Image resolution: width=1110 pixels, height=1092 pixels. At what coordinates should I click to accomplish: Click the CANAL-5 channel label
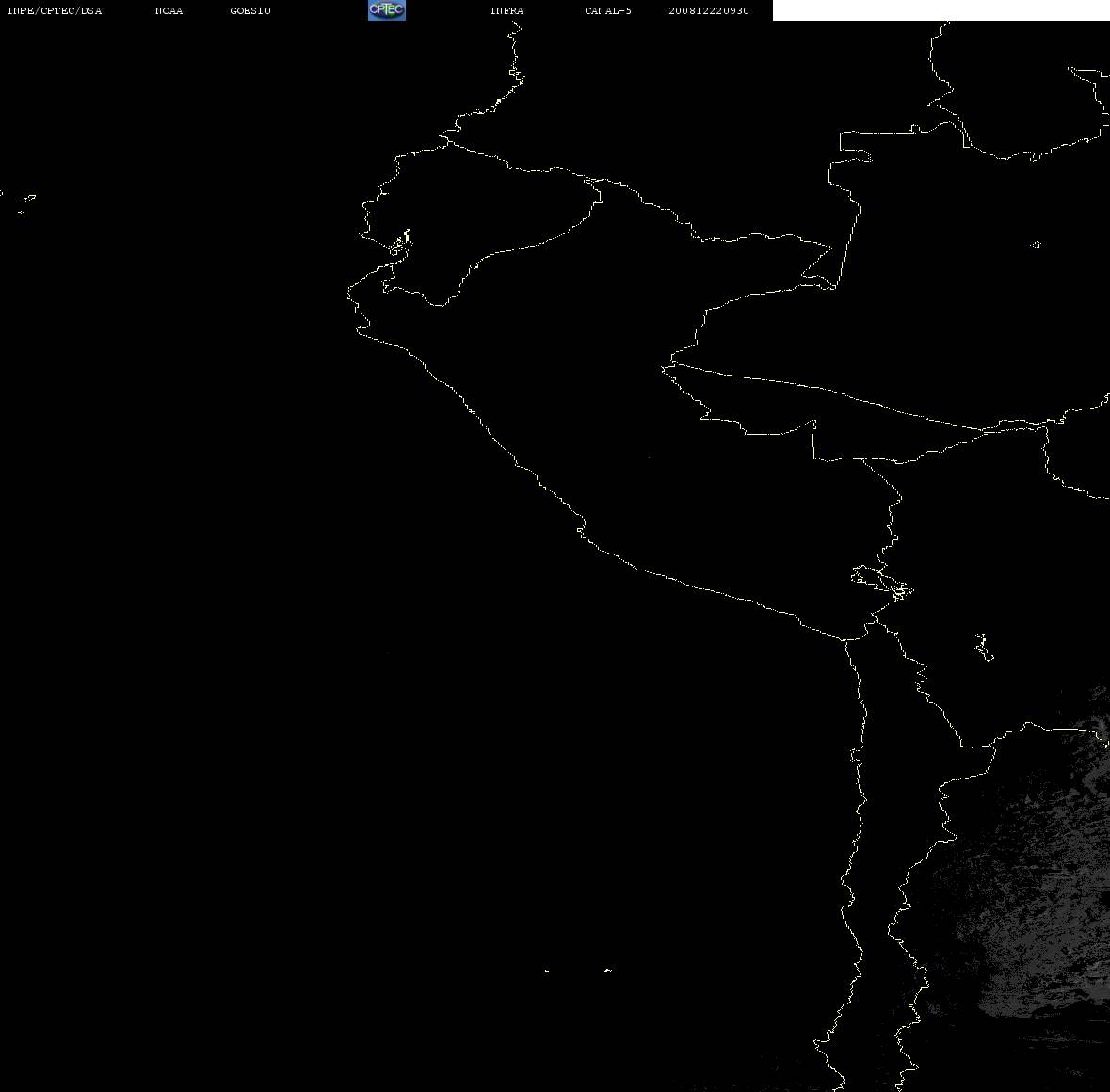[x=607, y=10]
